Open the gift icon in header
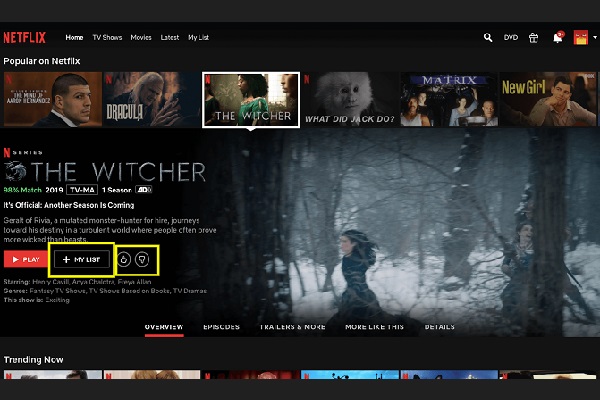The width and height of the screenshot is (600, 400). tap(533, 38)
